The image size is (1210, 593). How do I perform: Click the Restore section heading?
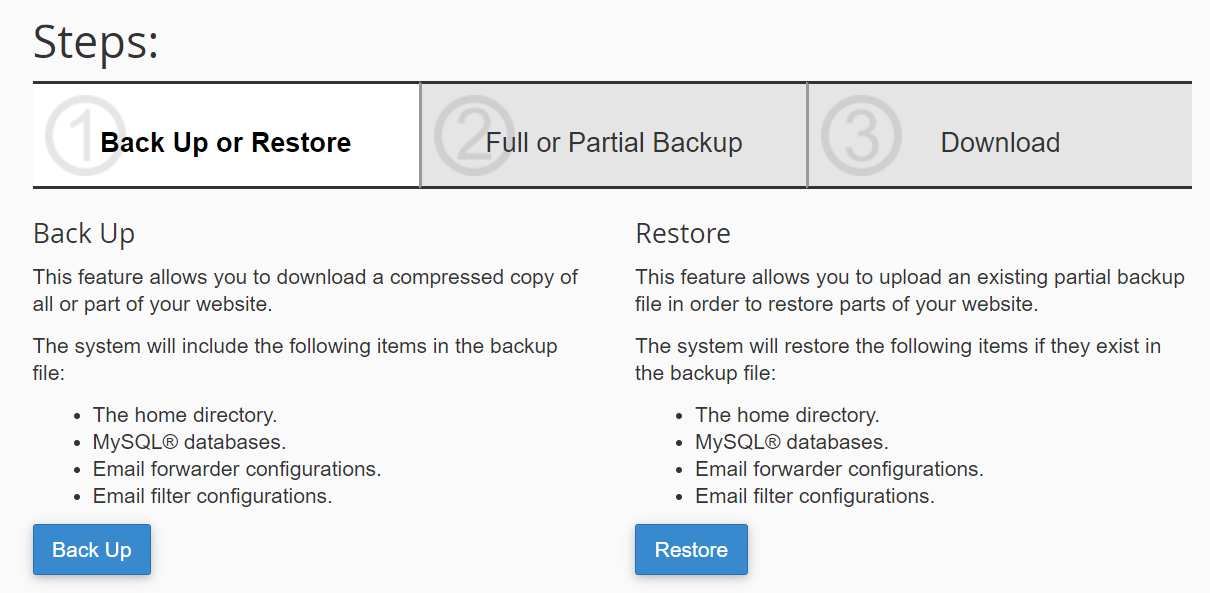point(683,234)
